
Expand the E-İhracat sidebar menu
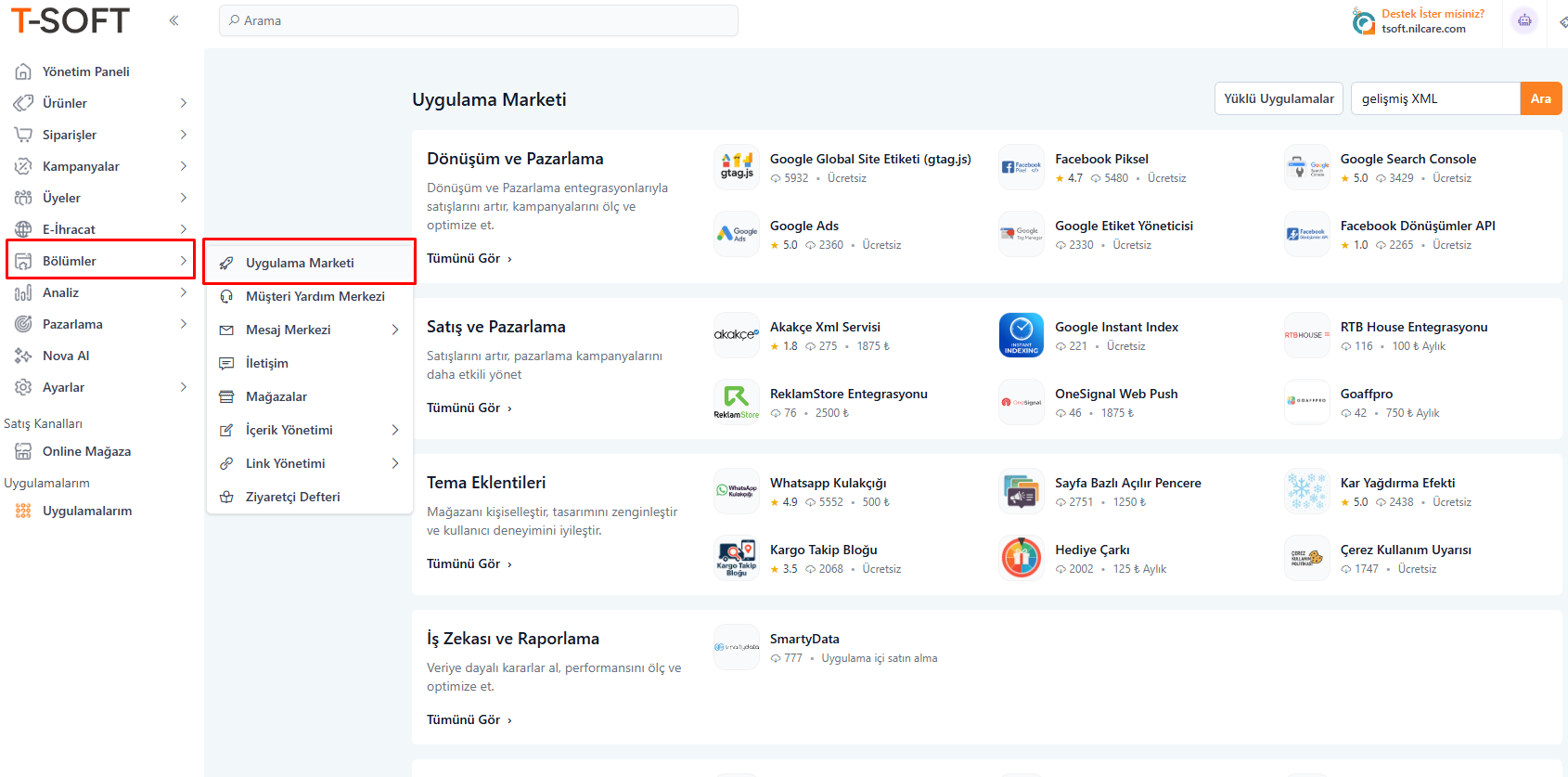coord(183,229)
